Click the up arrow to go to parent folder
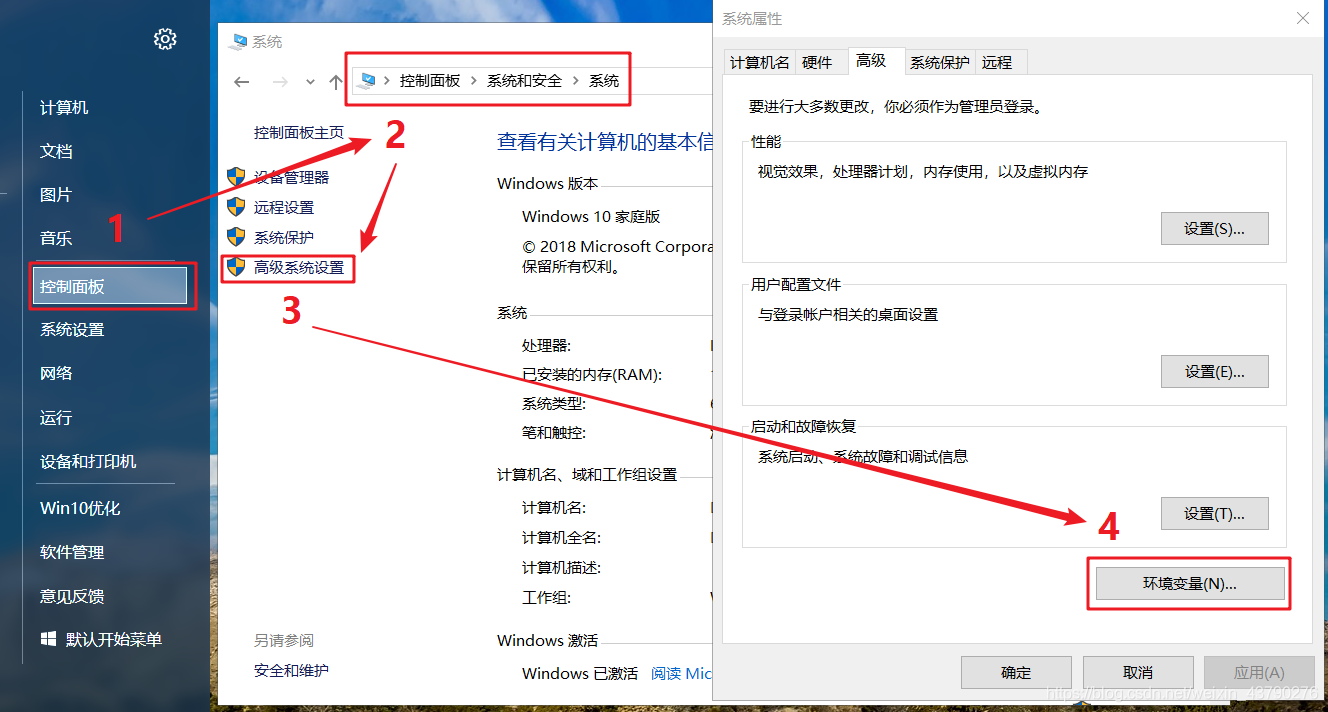1328x712 pixels. (x=335, y=80)
